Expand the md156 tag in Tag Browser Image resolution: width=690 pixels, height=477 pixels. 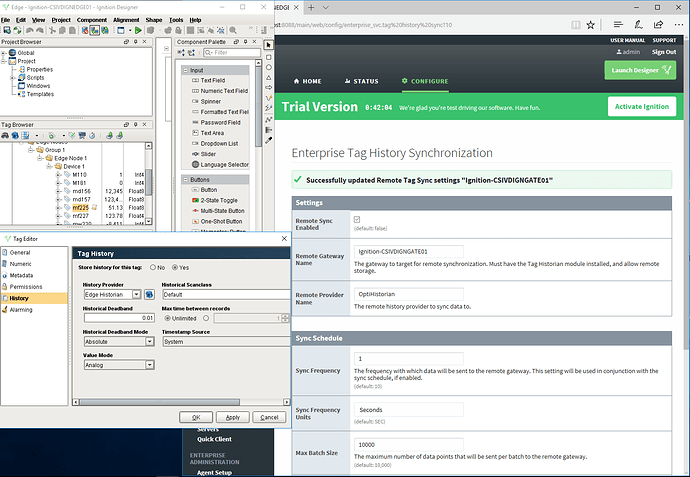(58, 191)
